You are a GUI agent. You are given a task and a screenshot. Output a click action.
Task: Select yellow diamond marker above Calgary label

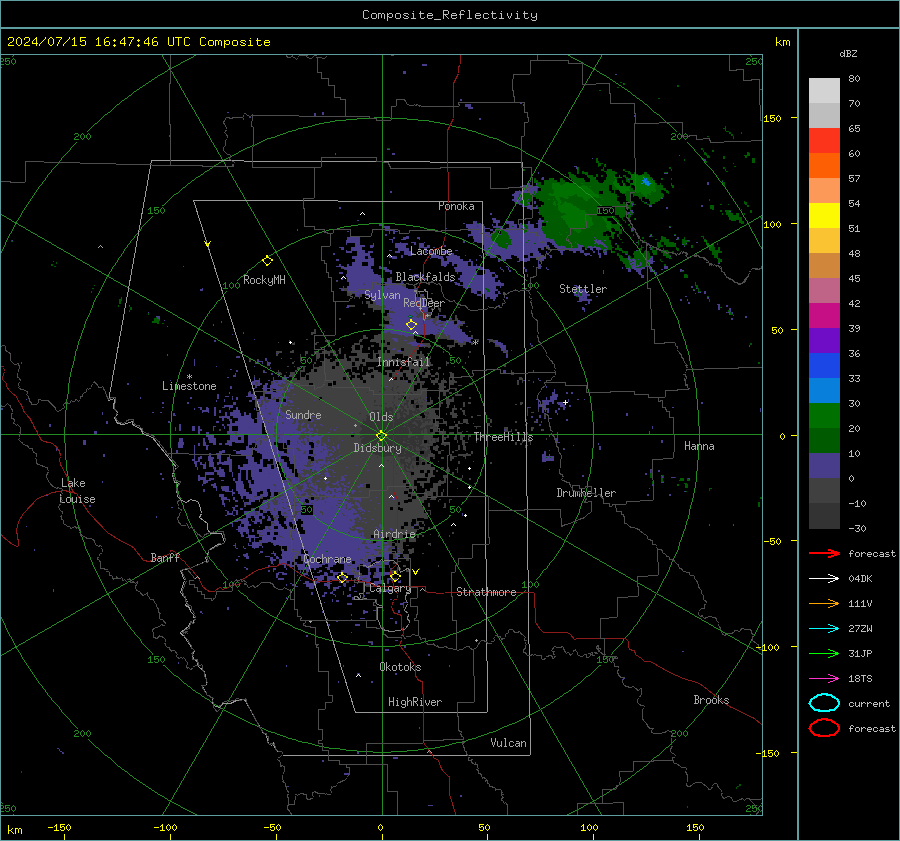(395, 576)
